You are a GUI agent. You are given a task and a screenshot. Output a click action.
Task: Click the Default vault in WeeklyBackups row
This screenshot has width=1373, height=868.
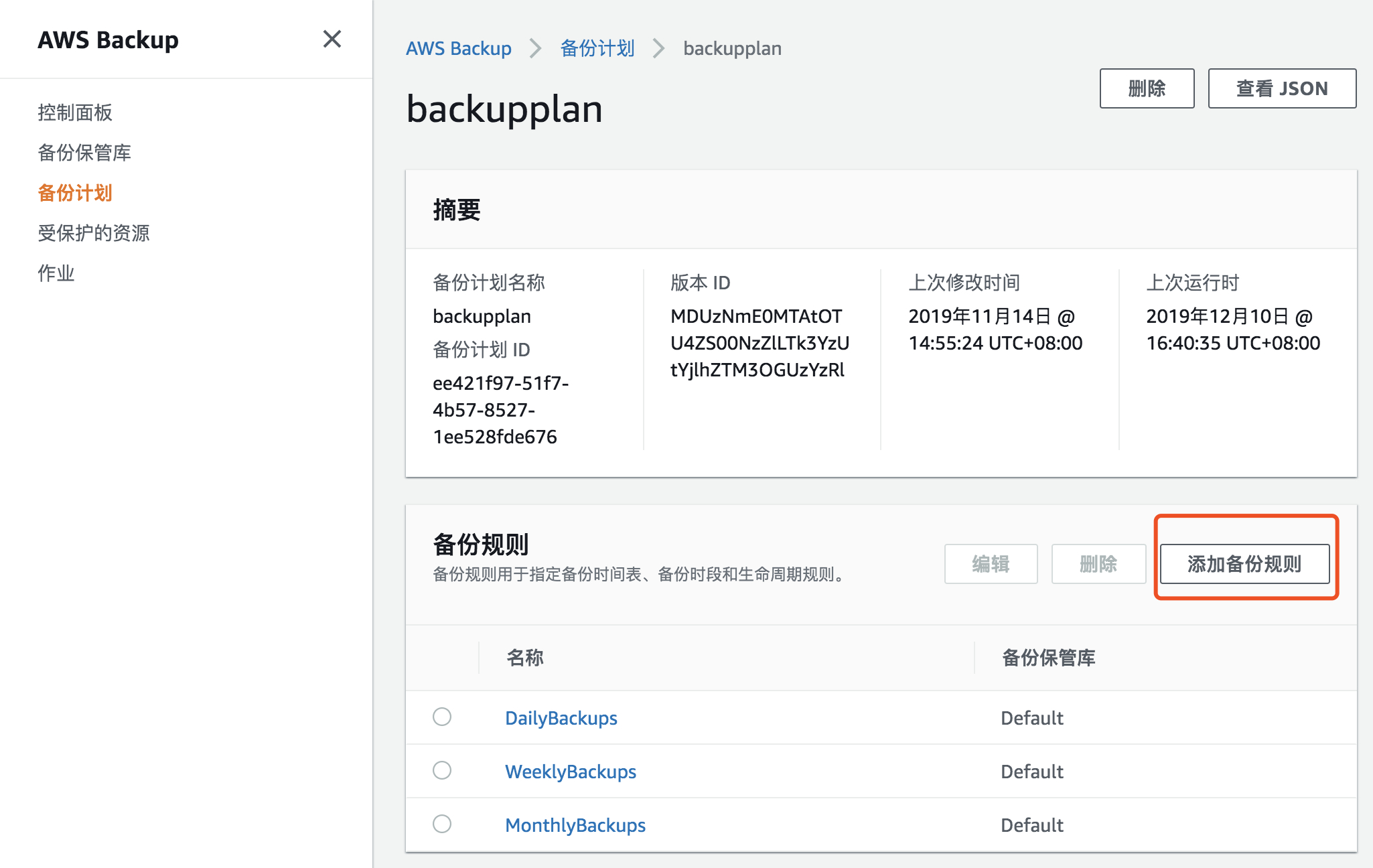click(1032, 772)
